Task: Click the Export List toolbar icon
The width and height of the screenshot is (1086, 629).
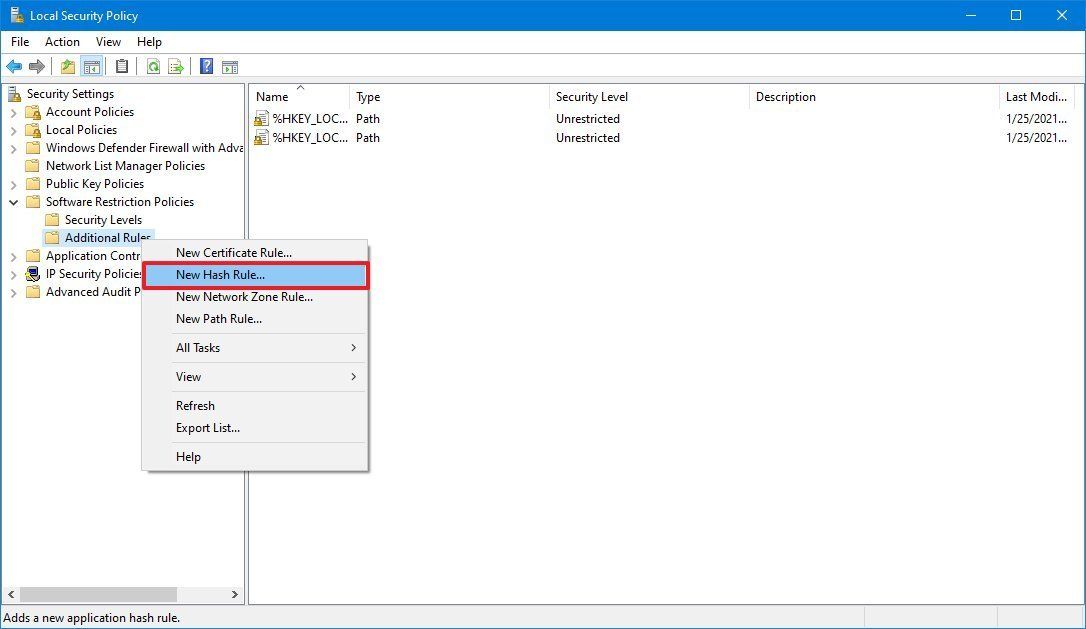Action: (176, 67)
